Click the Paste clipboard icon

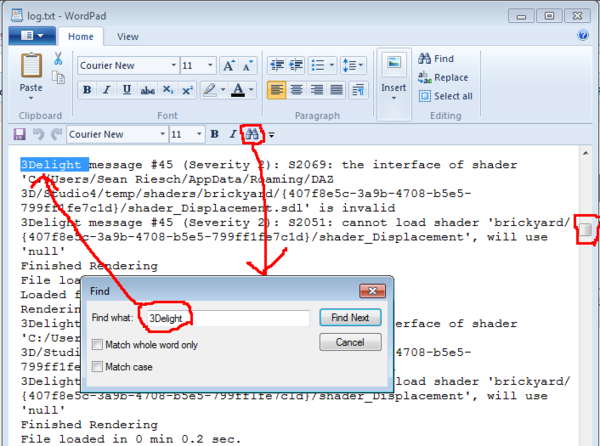point(31,65)
